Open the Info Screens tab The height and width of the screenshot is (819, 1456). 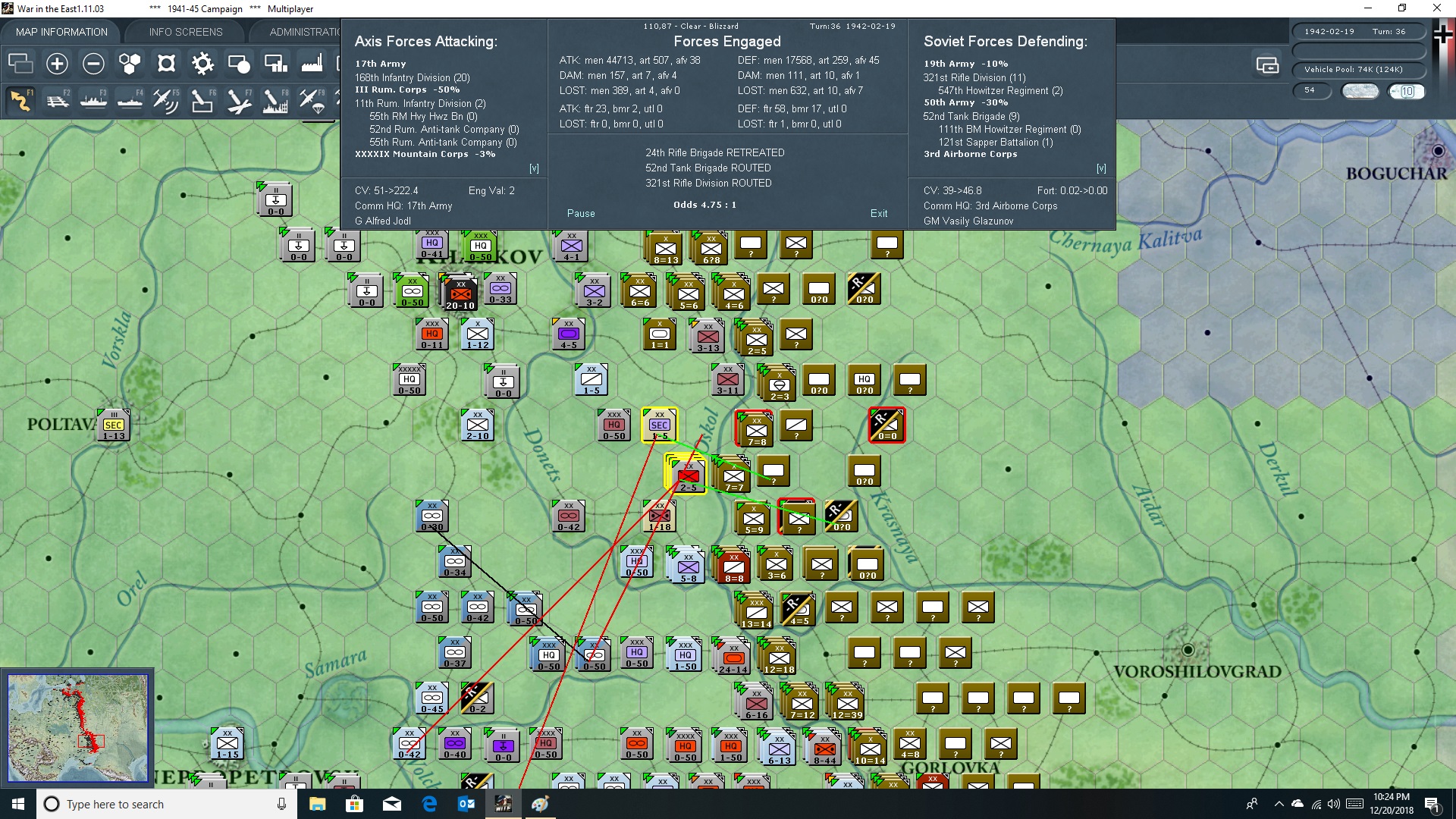186,32
